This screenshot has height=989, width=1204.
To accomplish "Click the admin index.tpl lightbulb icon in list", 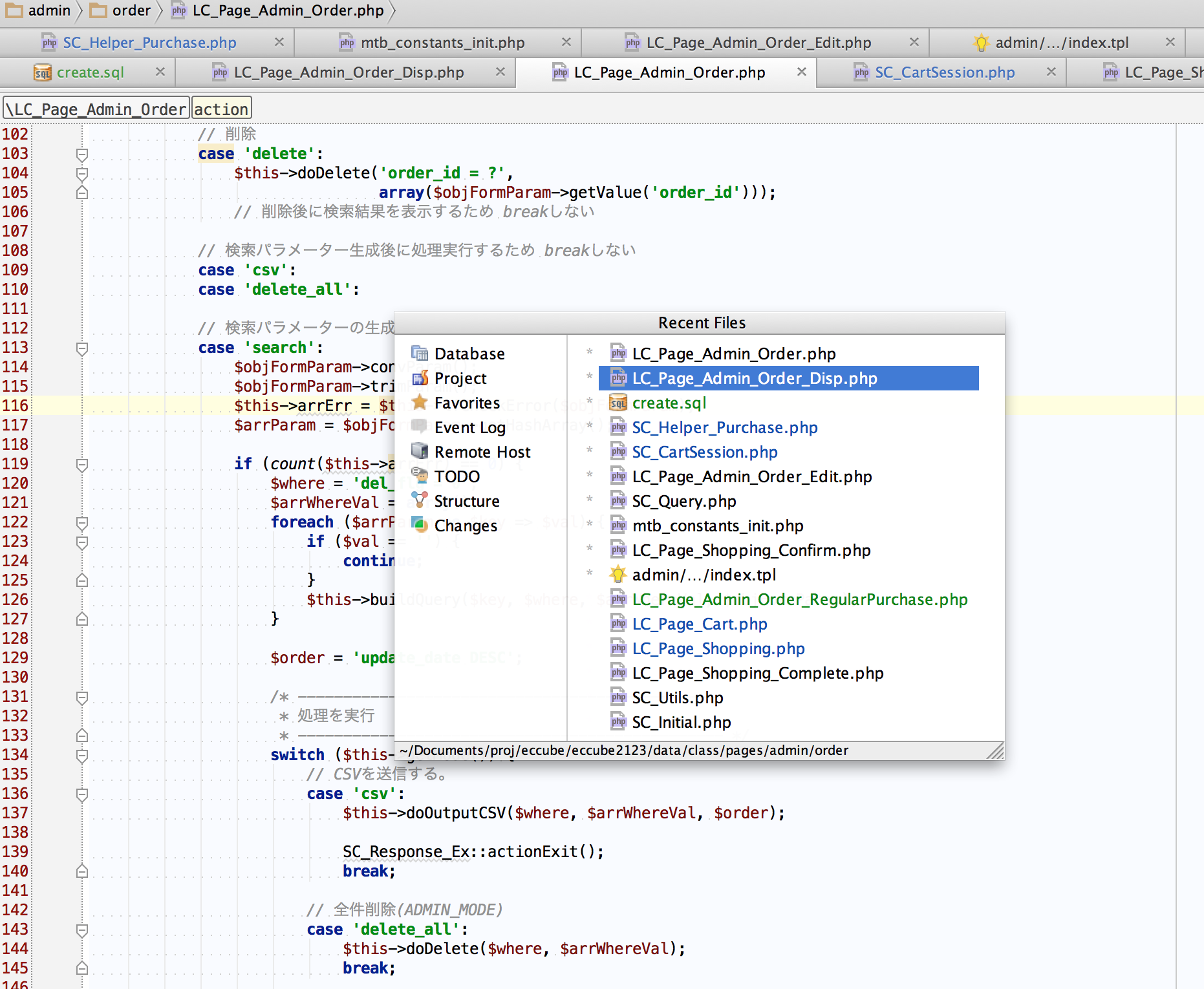I will [x=618, y=575].
